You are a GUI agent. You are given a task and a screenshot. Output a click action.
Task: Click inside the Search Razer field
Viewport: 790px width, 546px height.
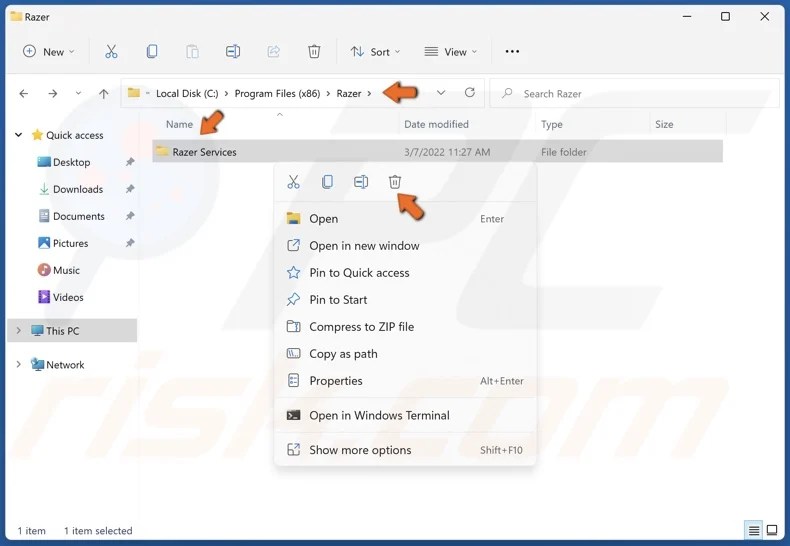tap(635, 93)
